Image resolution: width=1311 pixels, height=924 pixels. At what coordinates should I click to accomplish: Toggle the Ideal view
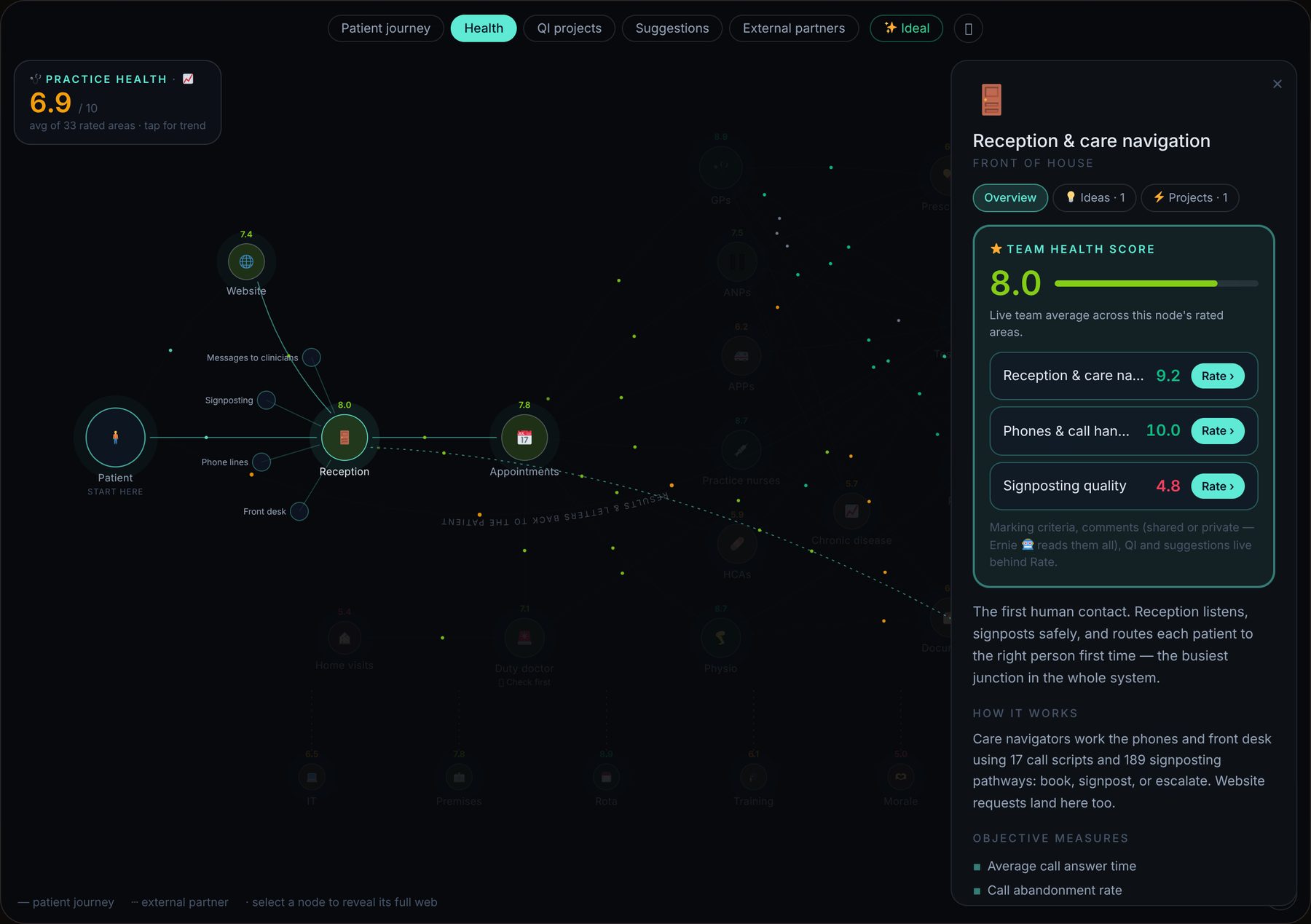click(906, 28)
